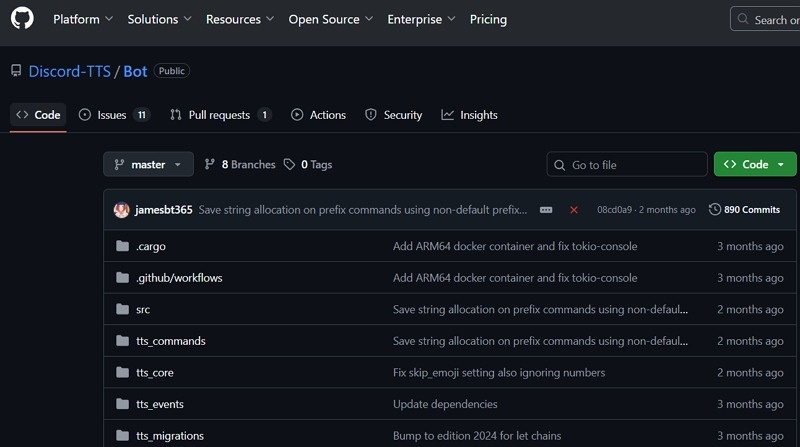Open the green Code dropdown button
Image resolution: width=800 pixels, height=447 pixels.
(x=755, y=164)
